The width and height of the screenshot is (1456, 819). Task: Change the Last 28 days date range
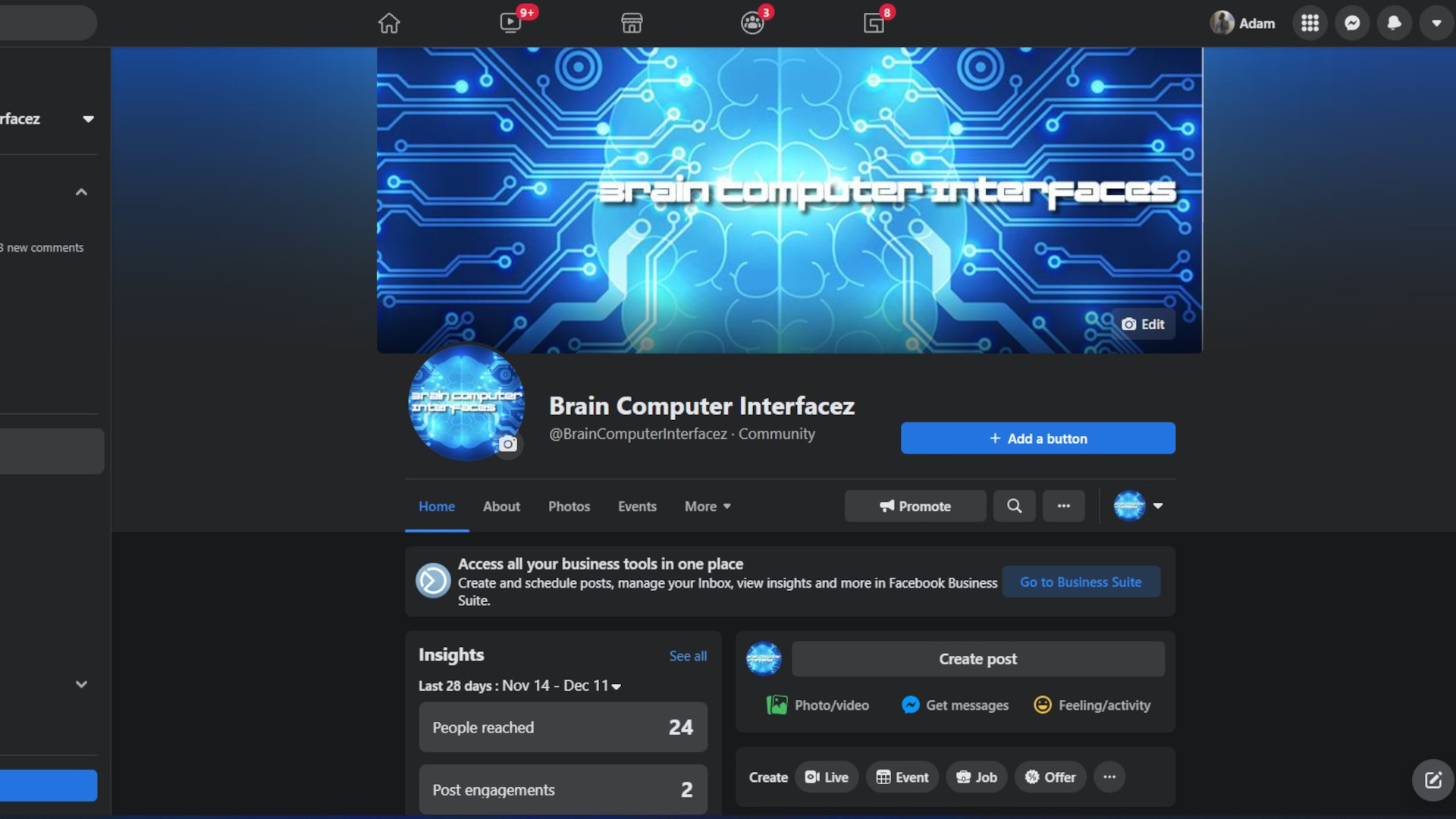coord(519,686)
